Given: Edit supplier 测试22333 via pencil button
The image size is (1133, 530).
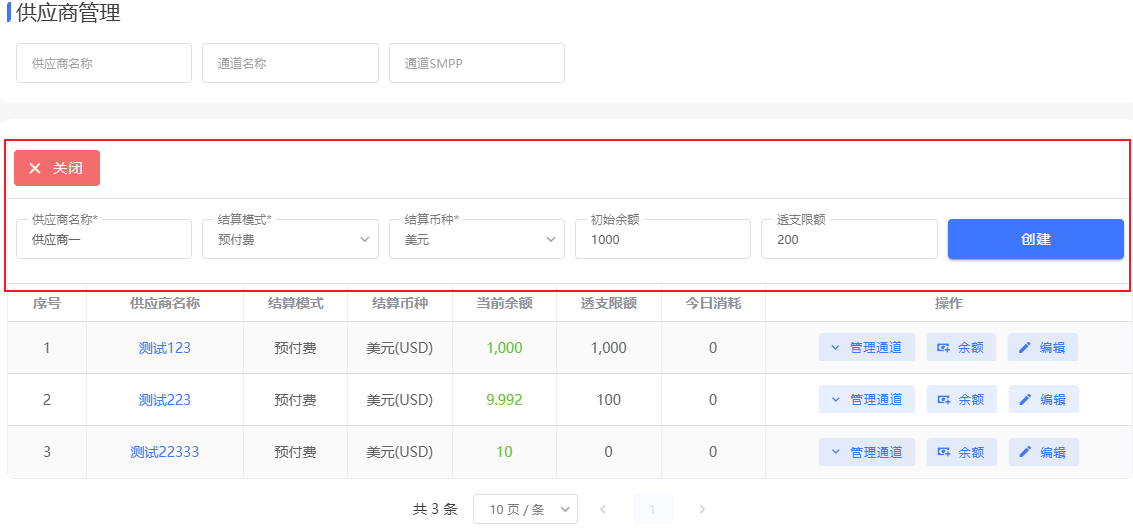Looking at the screenshot, I should [x=1042, y=452].
